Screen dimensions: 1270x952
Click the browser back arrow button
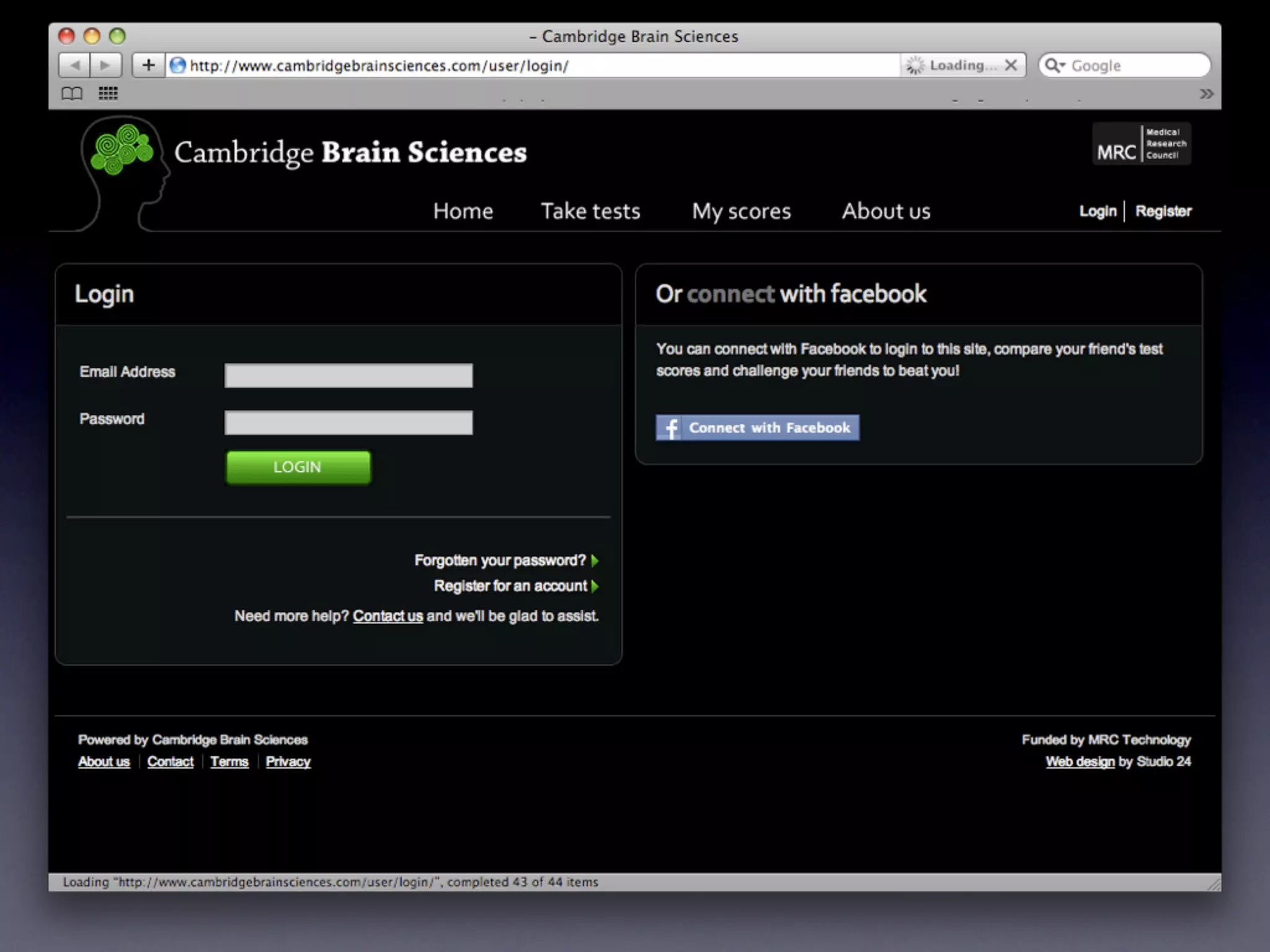75,65
